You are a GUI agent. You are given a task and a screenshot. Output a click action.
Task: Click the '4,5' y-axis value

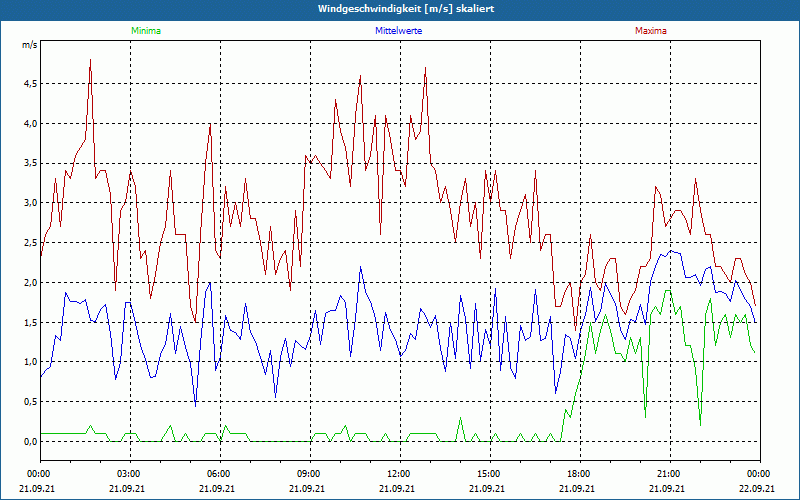coord(31,84)
